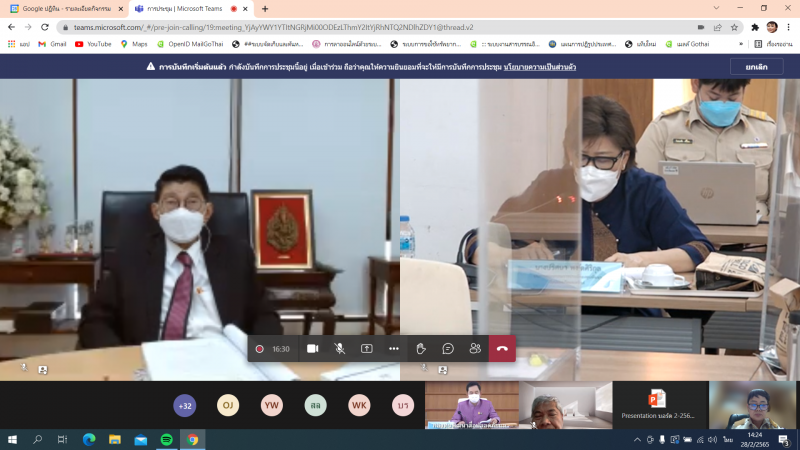800x450 pixels.
Task: Select the บร participant avatar
Action: [403, 406]
